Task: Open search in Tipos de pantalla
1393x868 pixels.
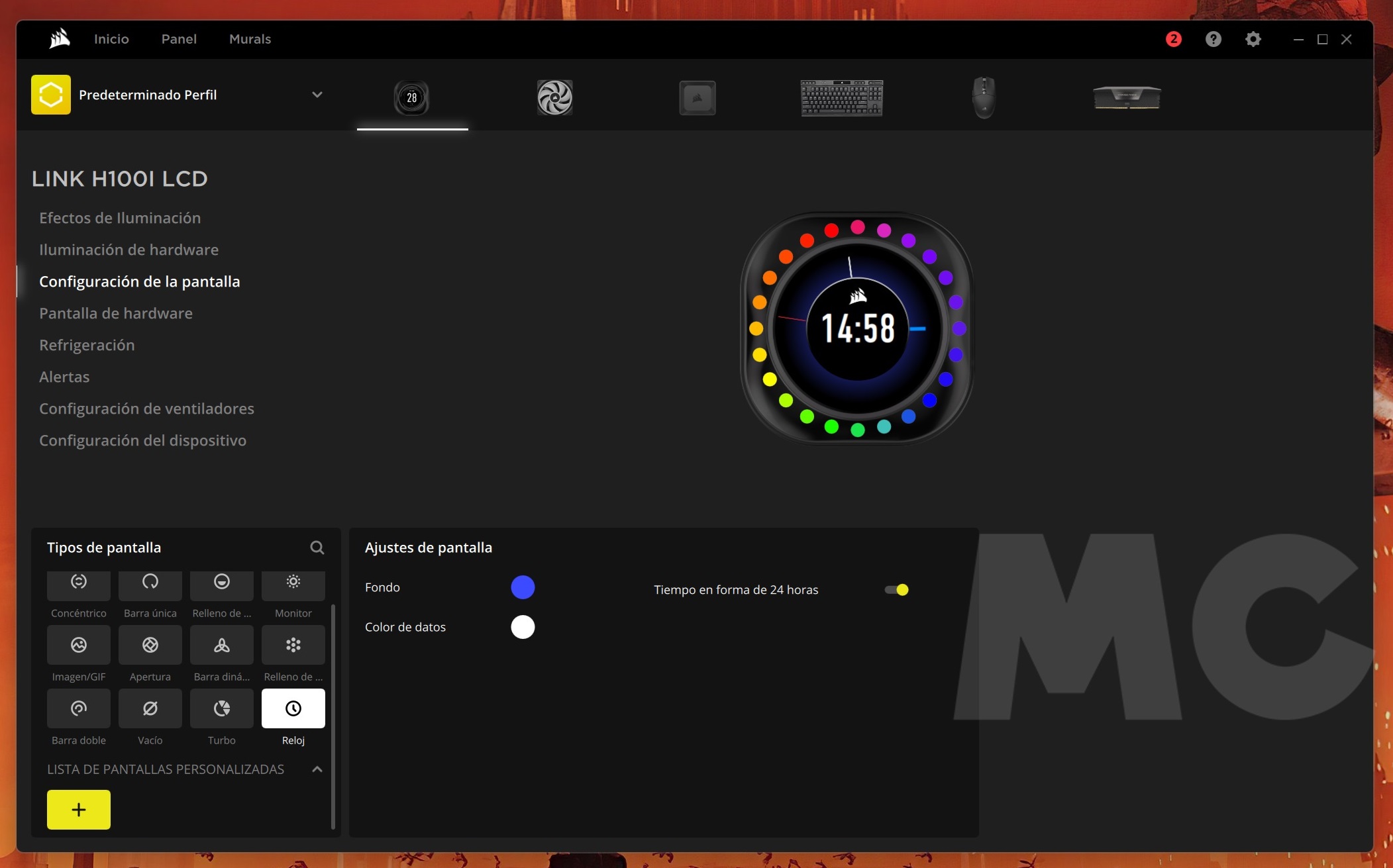Action: click(x=317, y=548)
